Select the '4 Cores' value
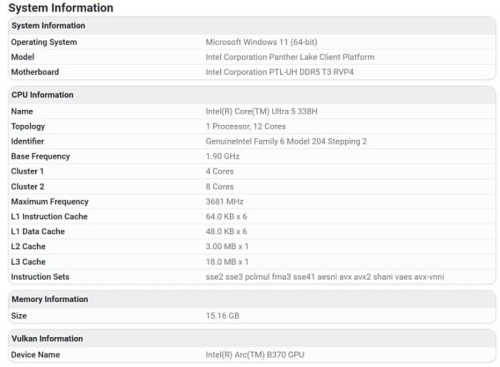The image size is (500, 367). click(x=220, y=171)
